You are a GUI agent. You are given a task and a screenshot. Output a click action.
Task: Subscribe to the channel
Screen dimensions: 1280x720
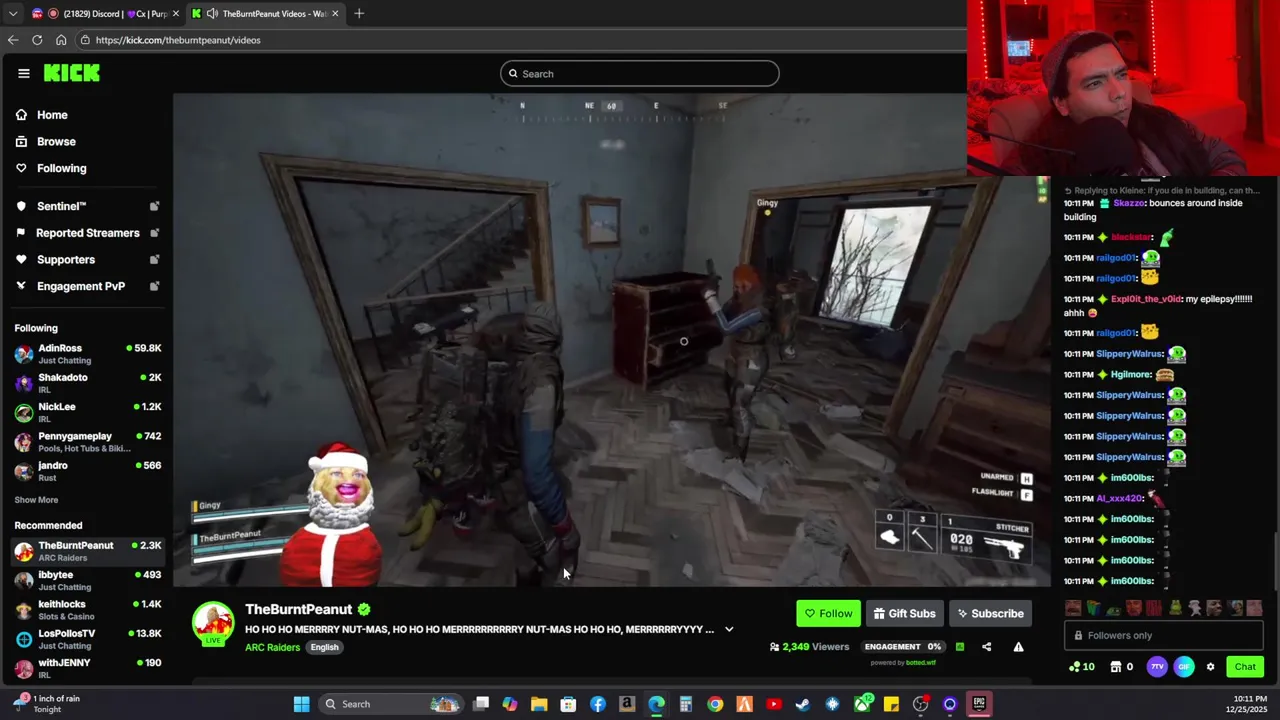(x=990, y=614)
